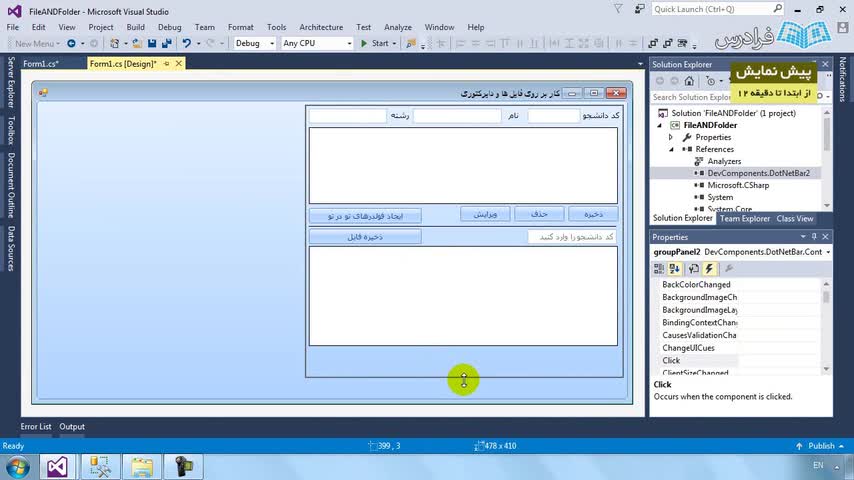
Task: Click the Save toolbar icon
Action: (x=152, y=43)
